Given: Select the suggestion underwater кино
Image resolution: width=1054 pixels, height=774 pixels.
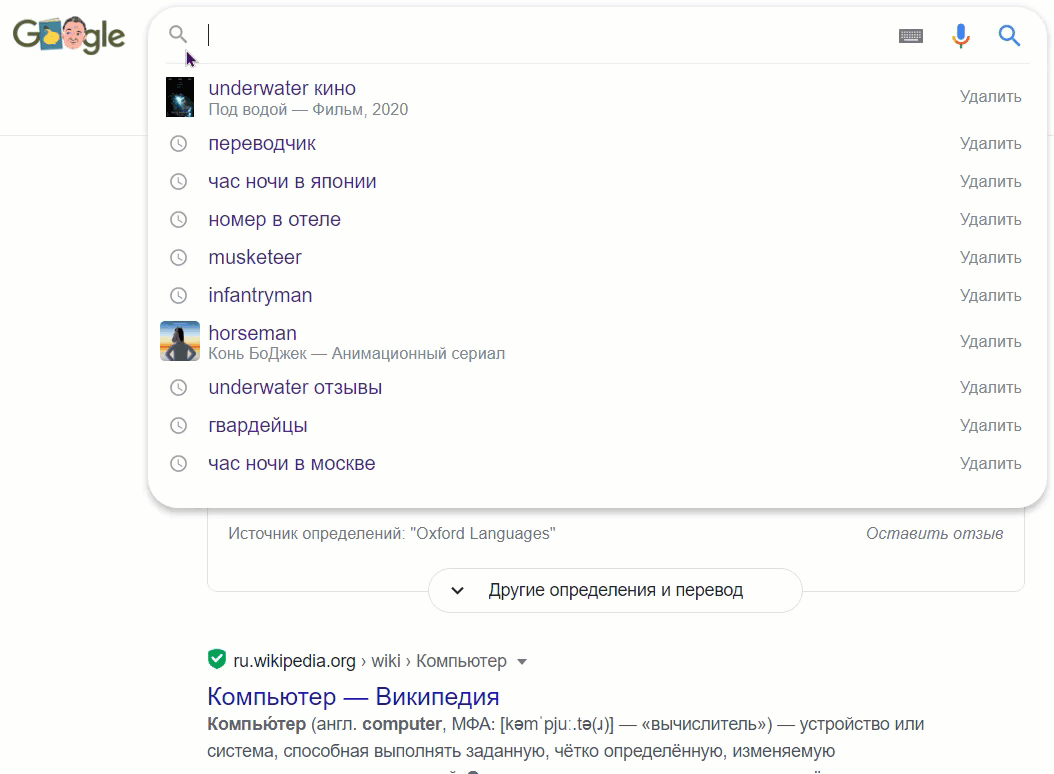Looking at the screenshot, I should 282,88.
